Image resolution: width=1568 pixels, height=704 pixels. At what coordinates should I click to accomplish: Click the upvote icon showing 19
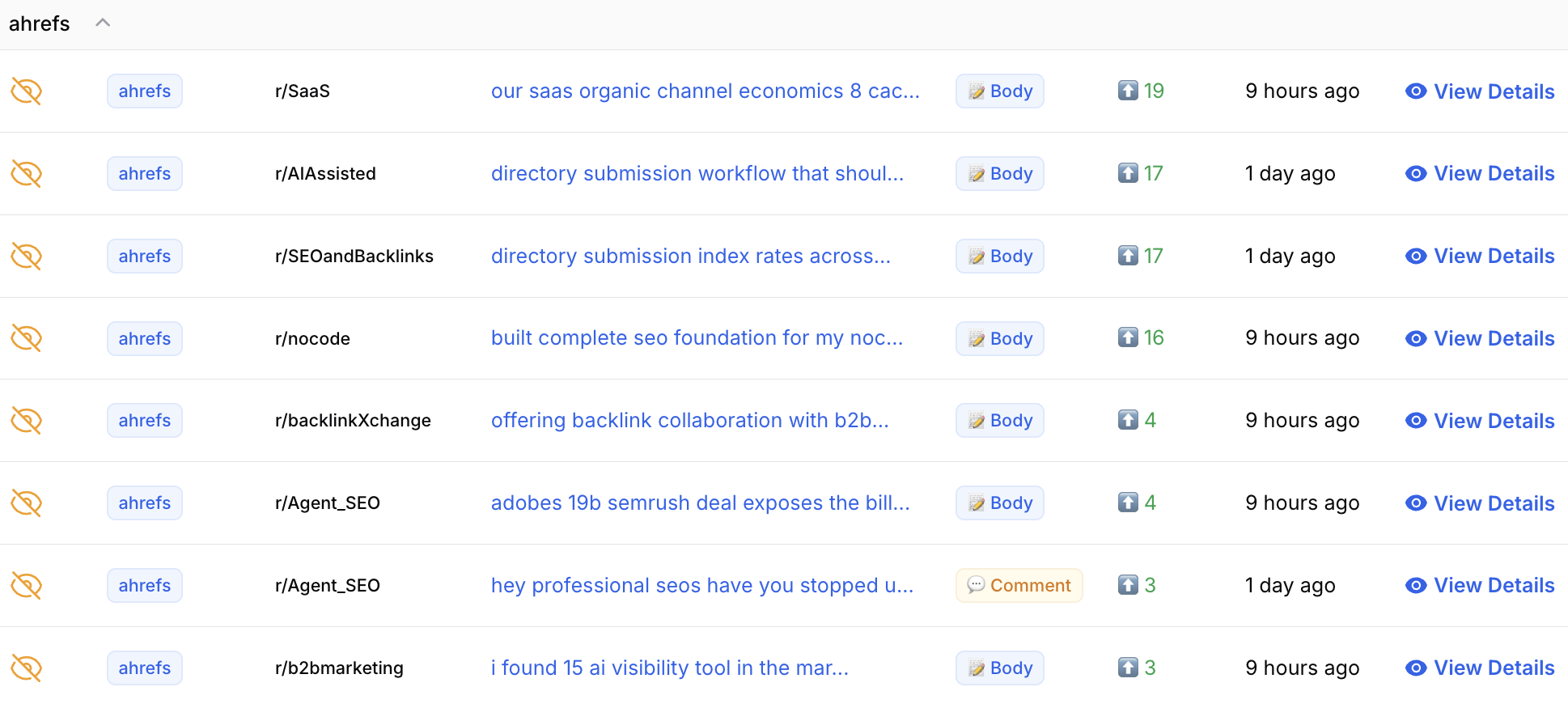[x=1128, y=91]
